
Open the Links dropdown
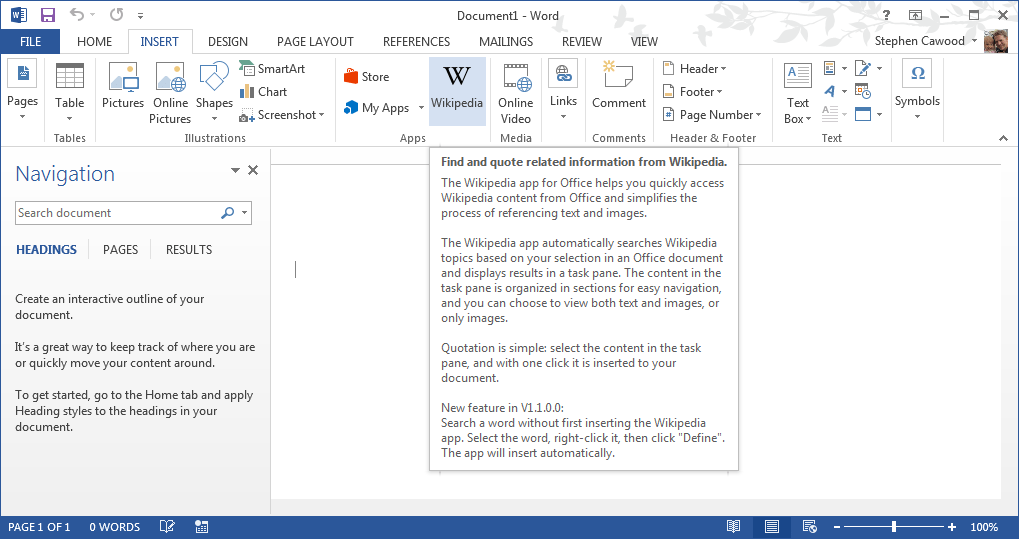coord(563,92)
